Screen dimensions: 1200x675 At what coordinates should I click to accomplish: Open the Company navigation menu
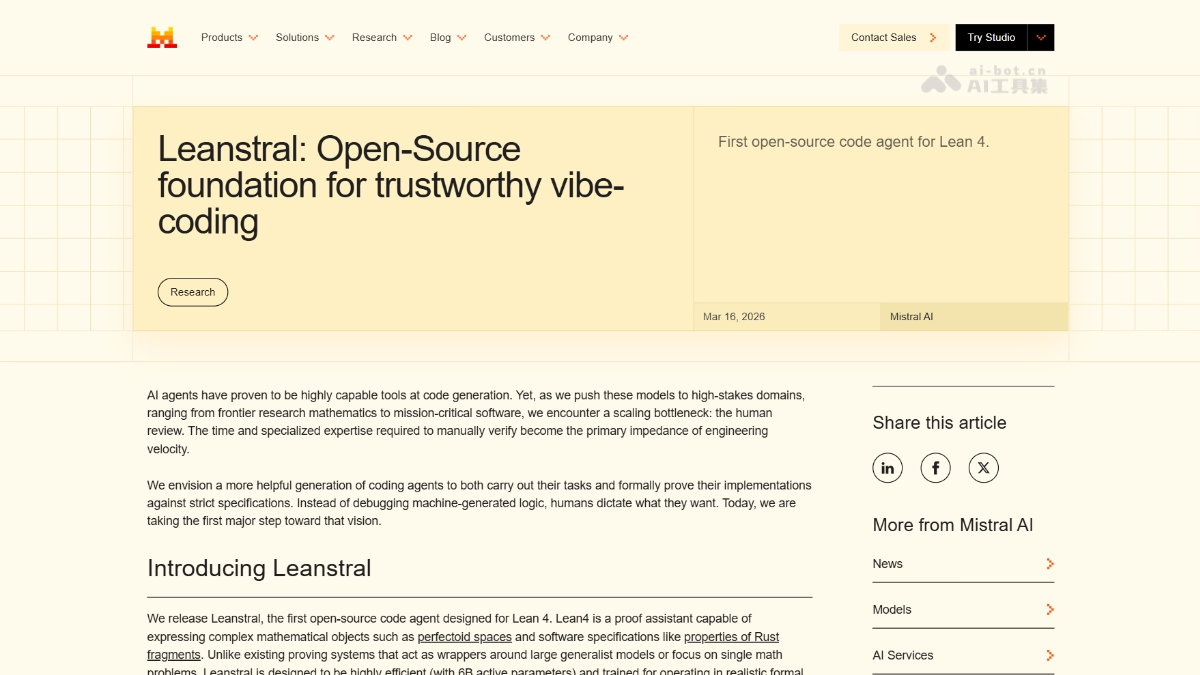tap(598, 38)
